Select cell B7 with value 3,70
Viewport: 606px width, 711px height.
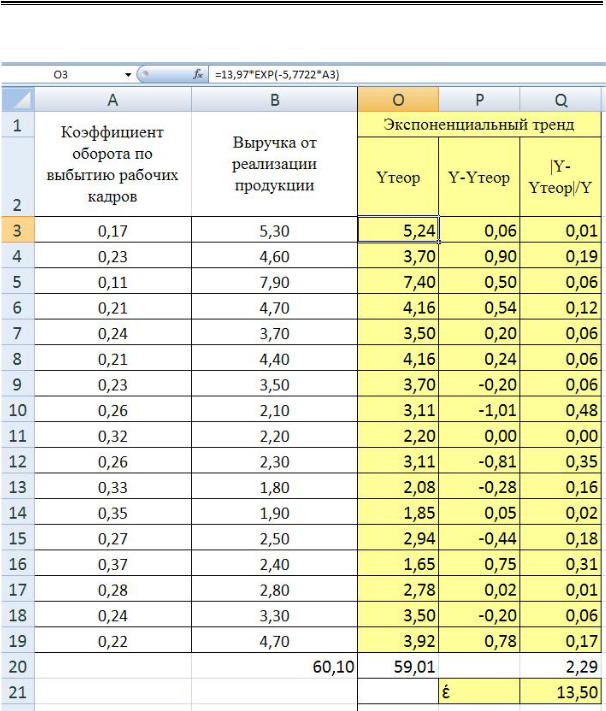274,333
